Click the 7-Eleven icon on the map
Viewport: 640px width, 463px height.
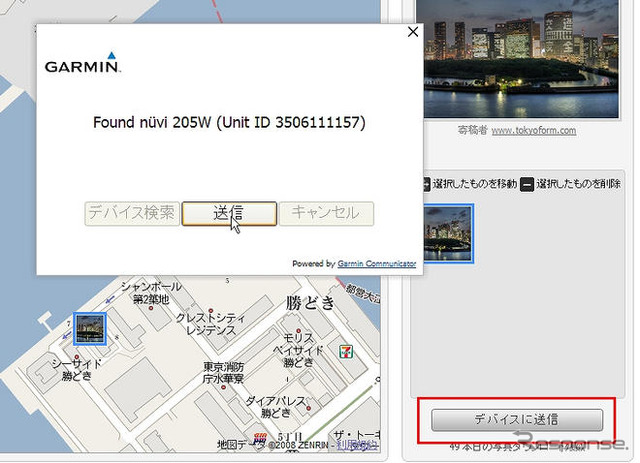[x=346, y=352]
